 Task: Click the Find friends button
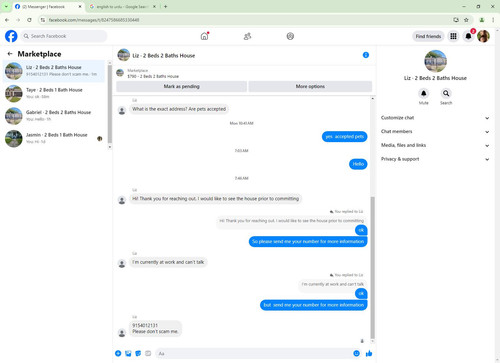point(428,36)
